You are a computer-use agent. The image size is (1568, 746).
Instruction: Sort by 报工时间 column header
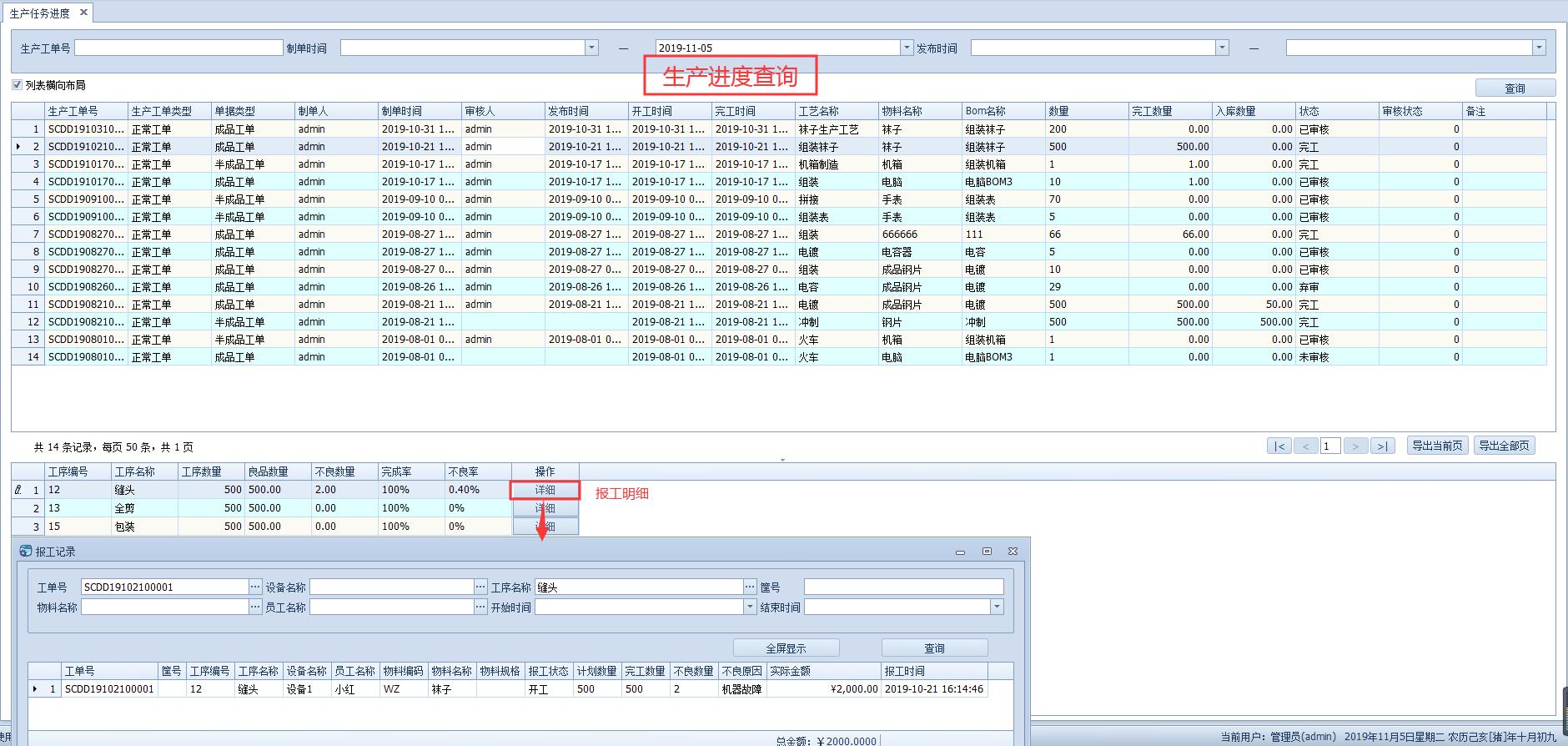click(934, 671)
